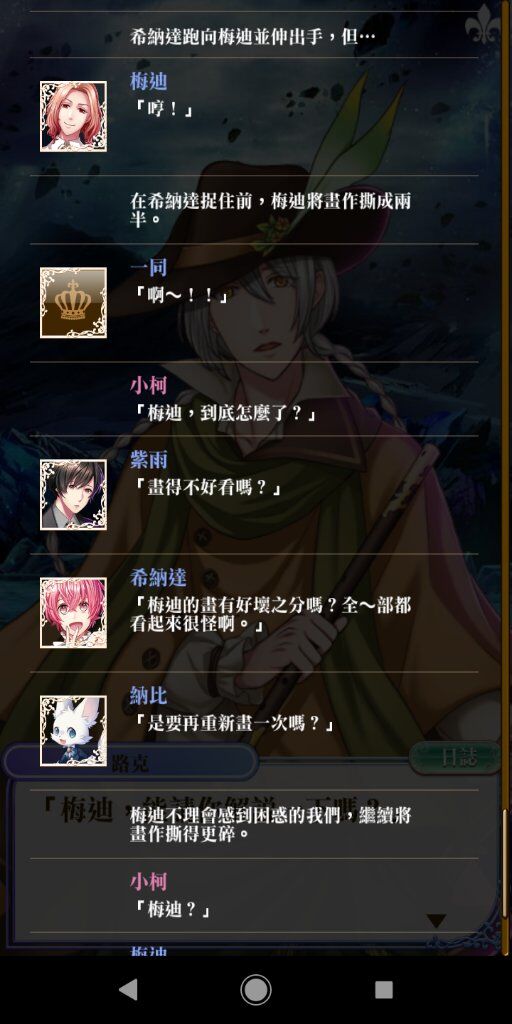Image resolution: width=512 pixels, height=1024 pixels.
Task: Tap the 「啊～！！」 group exclamation line
Action: pos(181,296)
